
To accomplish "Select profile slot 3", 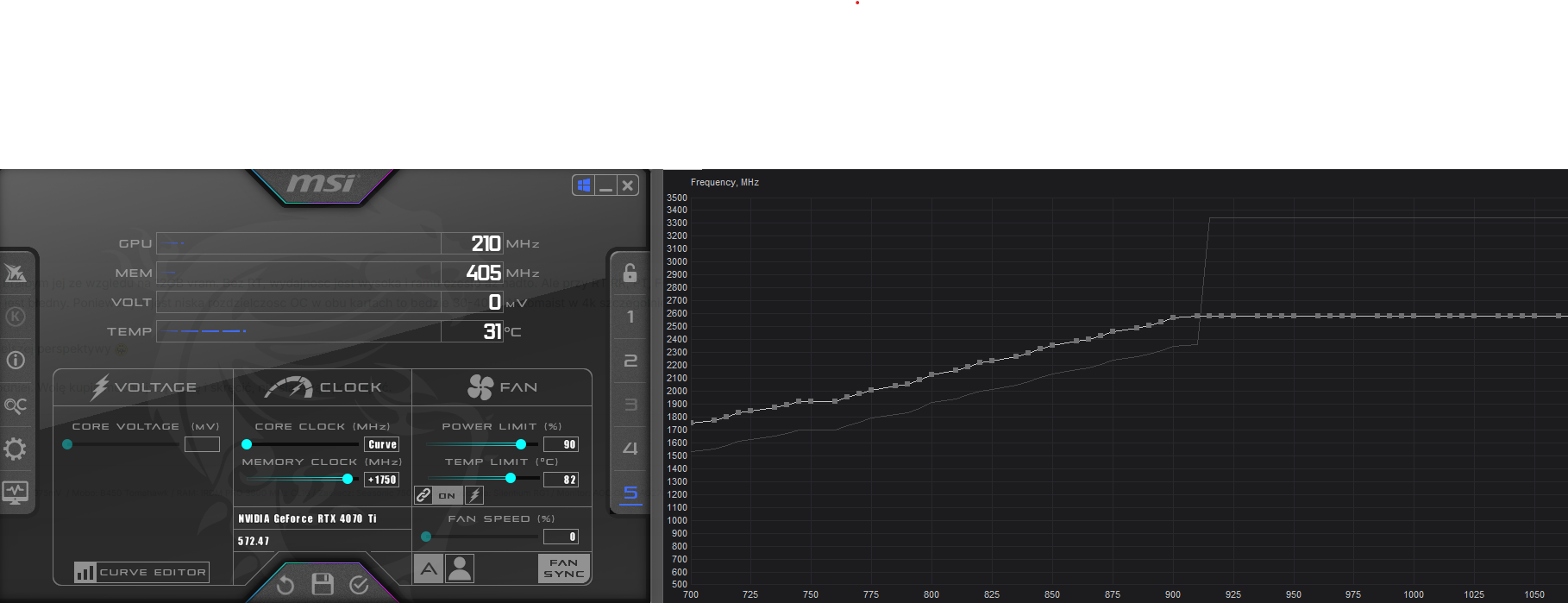I will [630, 405].
